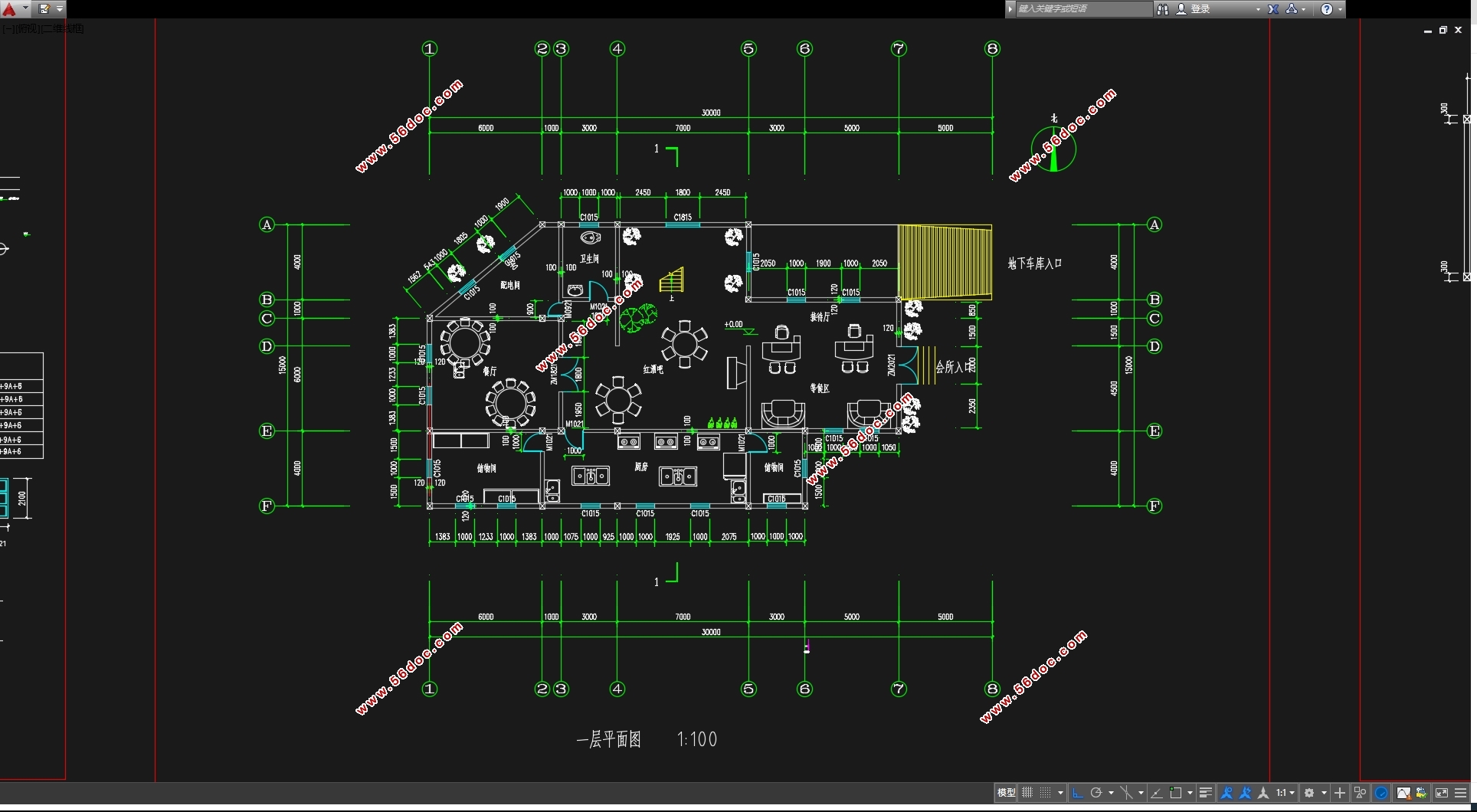Click the help question mark icon
The width and height of the screenshot is (1477, 812).
coord(1327,9)
